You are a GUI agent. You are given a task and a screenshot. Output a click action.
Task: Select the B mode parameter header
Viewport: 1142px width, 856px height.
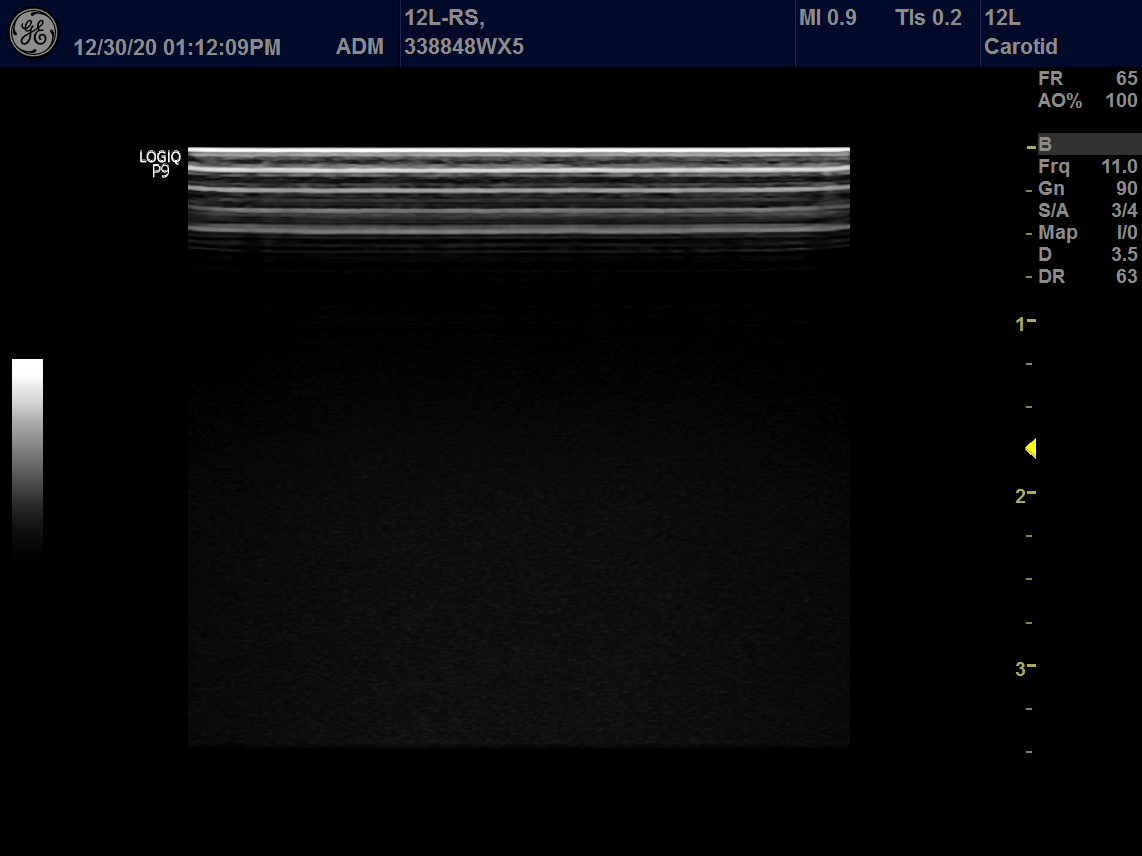1088,144
